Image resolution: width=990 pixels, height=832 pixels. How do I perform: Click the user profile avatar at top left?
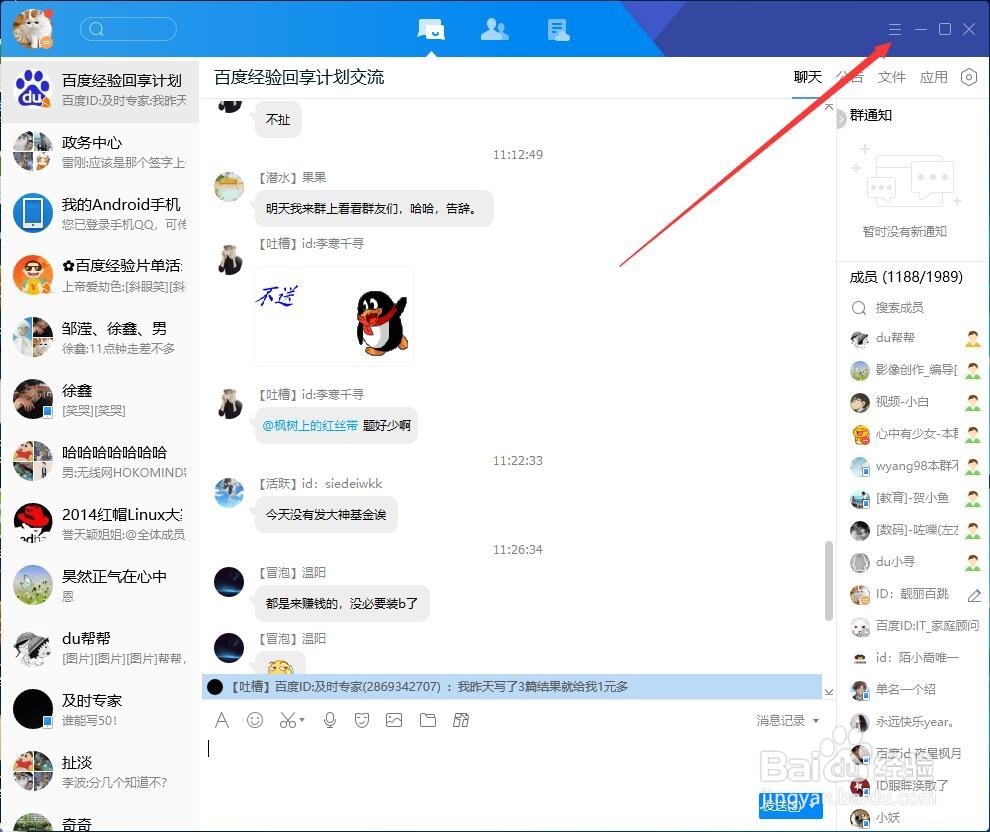[x=33, y=28]
